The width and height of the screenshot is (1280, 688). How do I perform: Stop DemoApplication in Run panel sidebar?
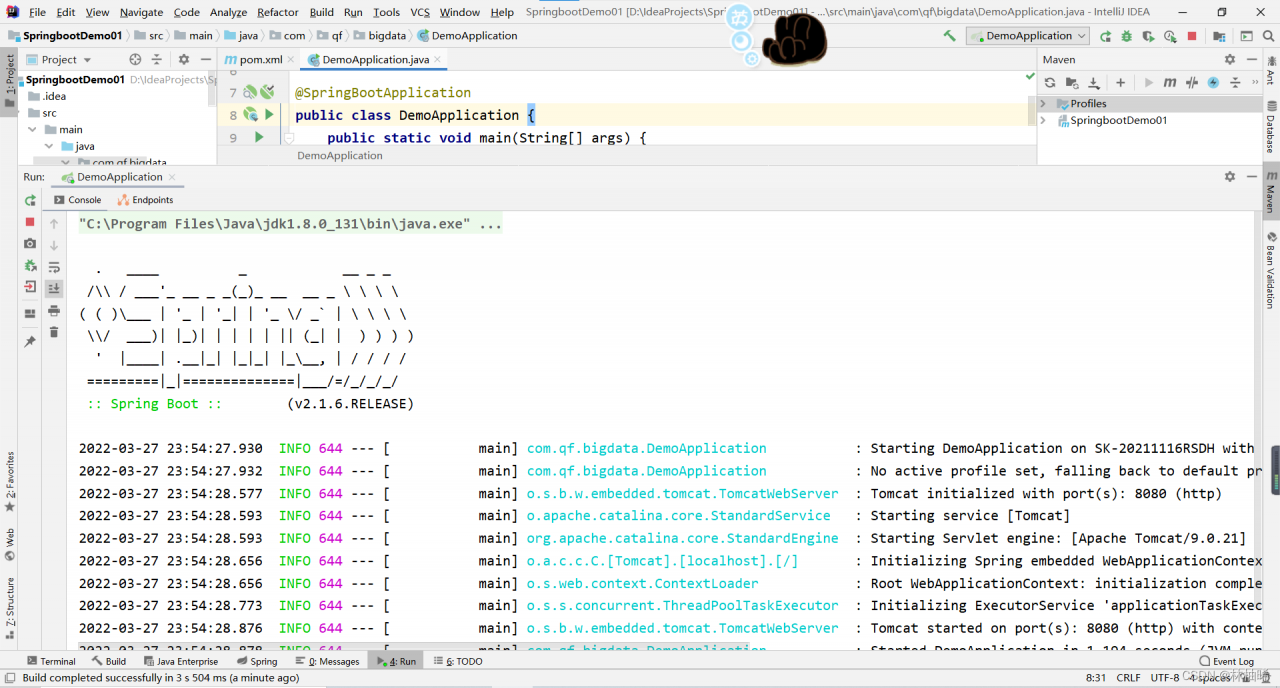click(30, 222)
